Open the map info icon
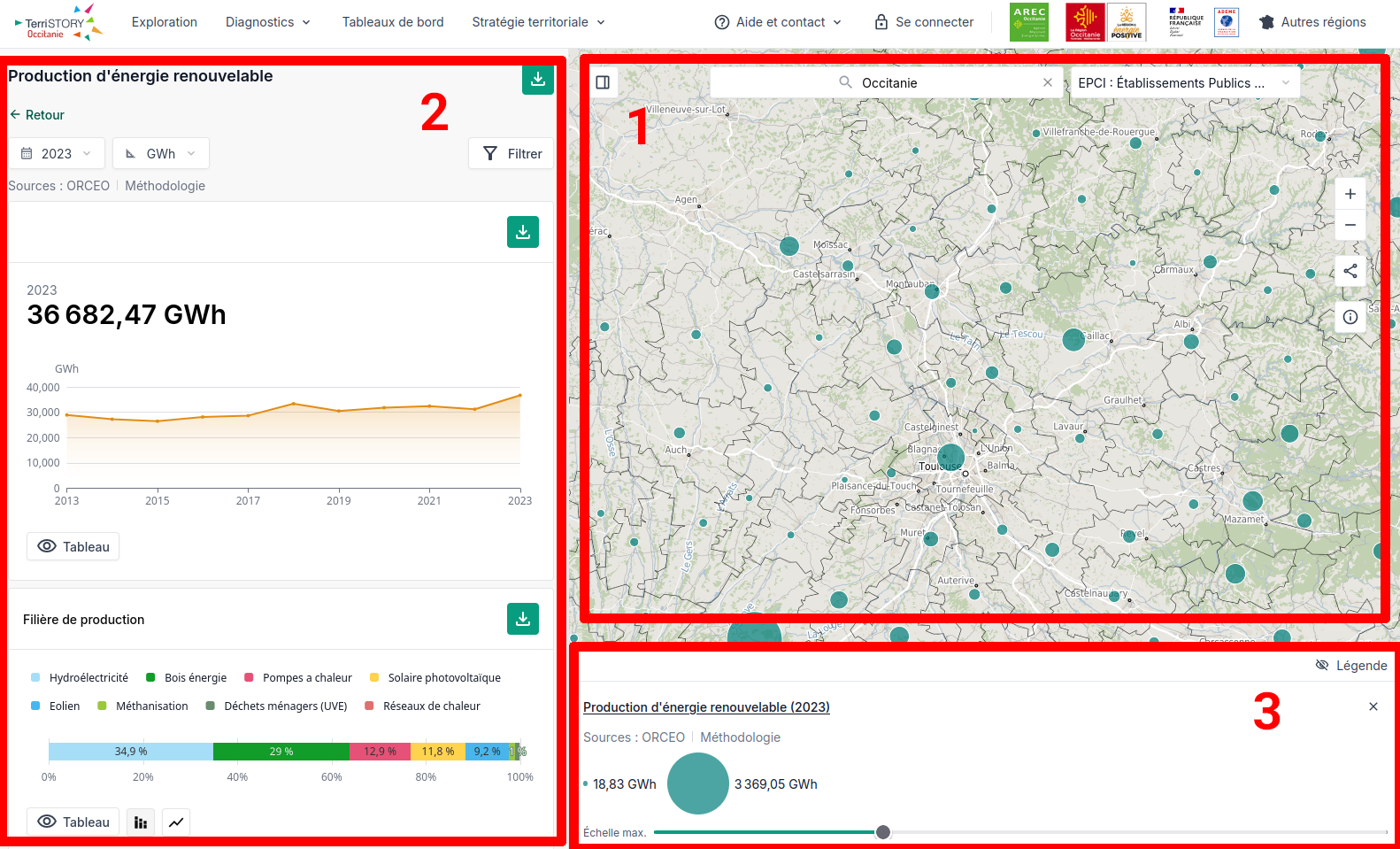Screen dimensions: 1400x849 click(x=1350, y=317)
